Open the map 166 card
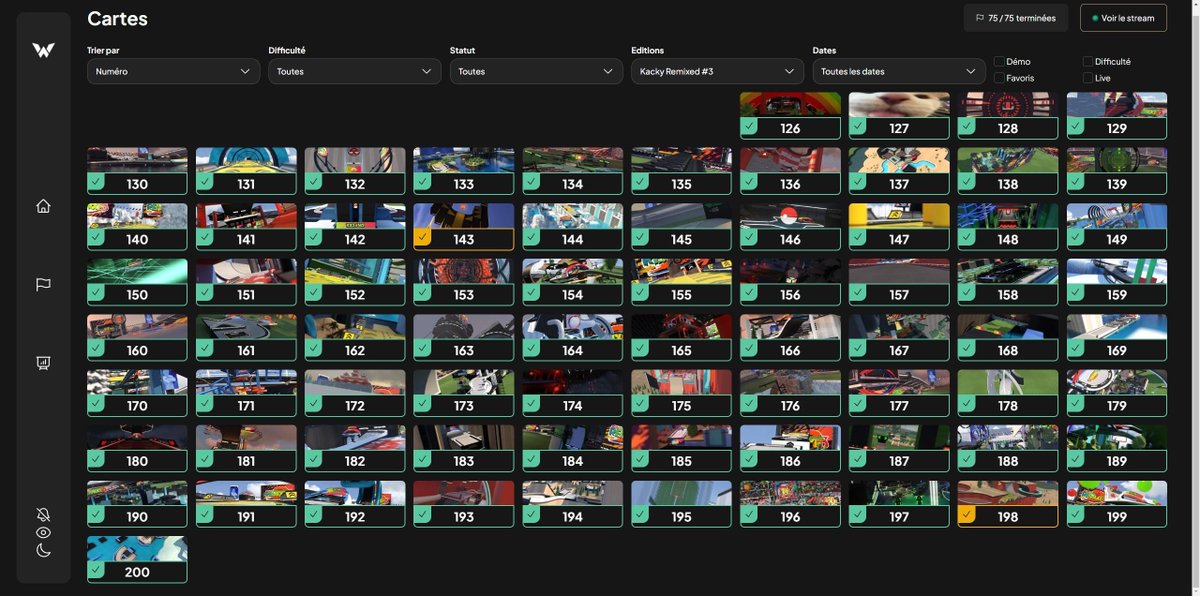 tap(790, 338)
